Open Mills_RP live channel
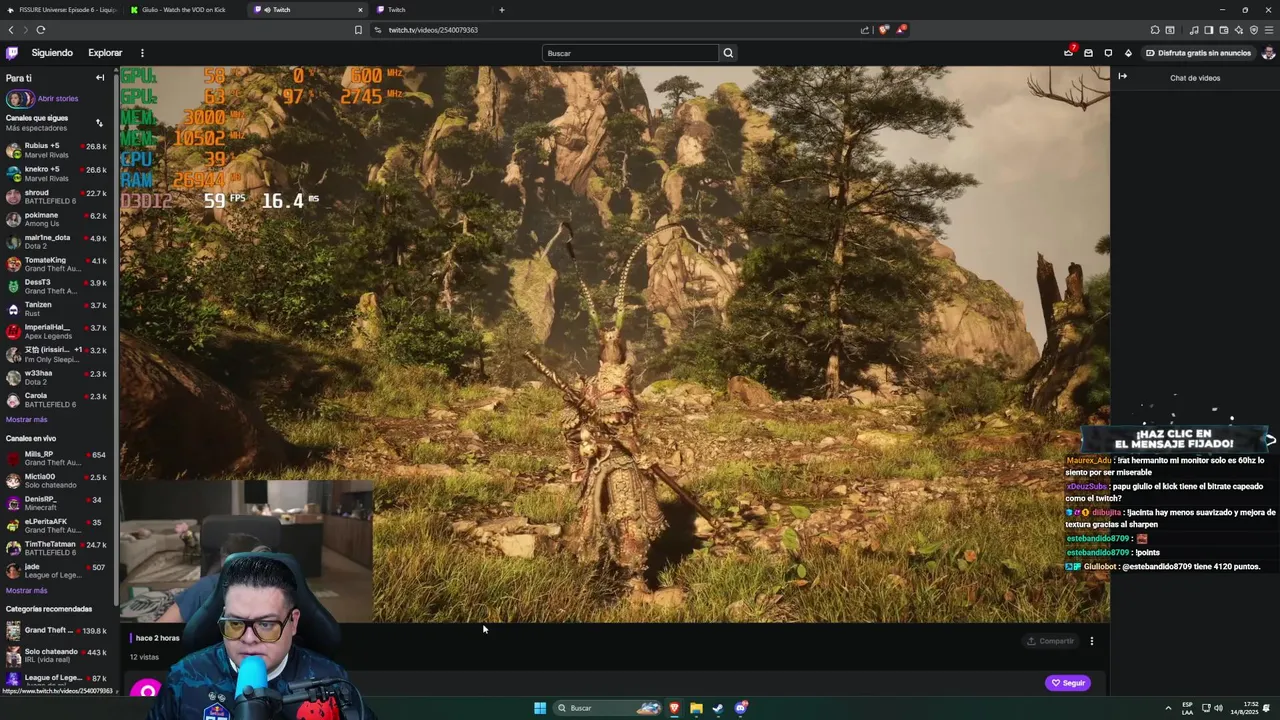1280x720 pixels. tap(57, 458)
